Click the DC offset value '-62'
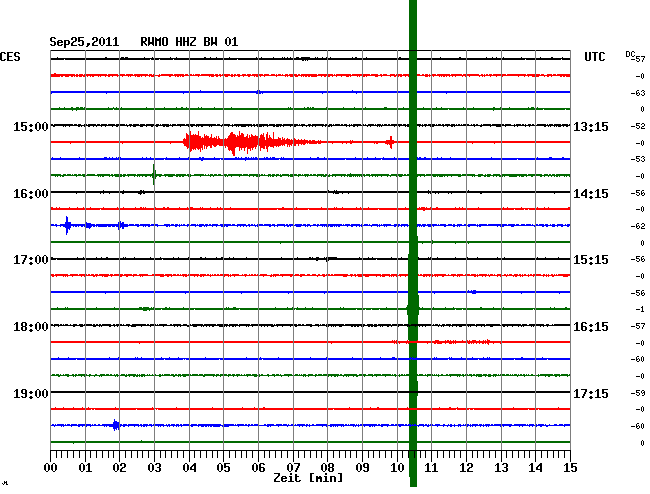This screenshot has height=494, width=650. (640, 226)
